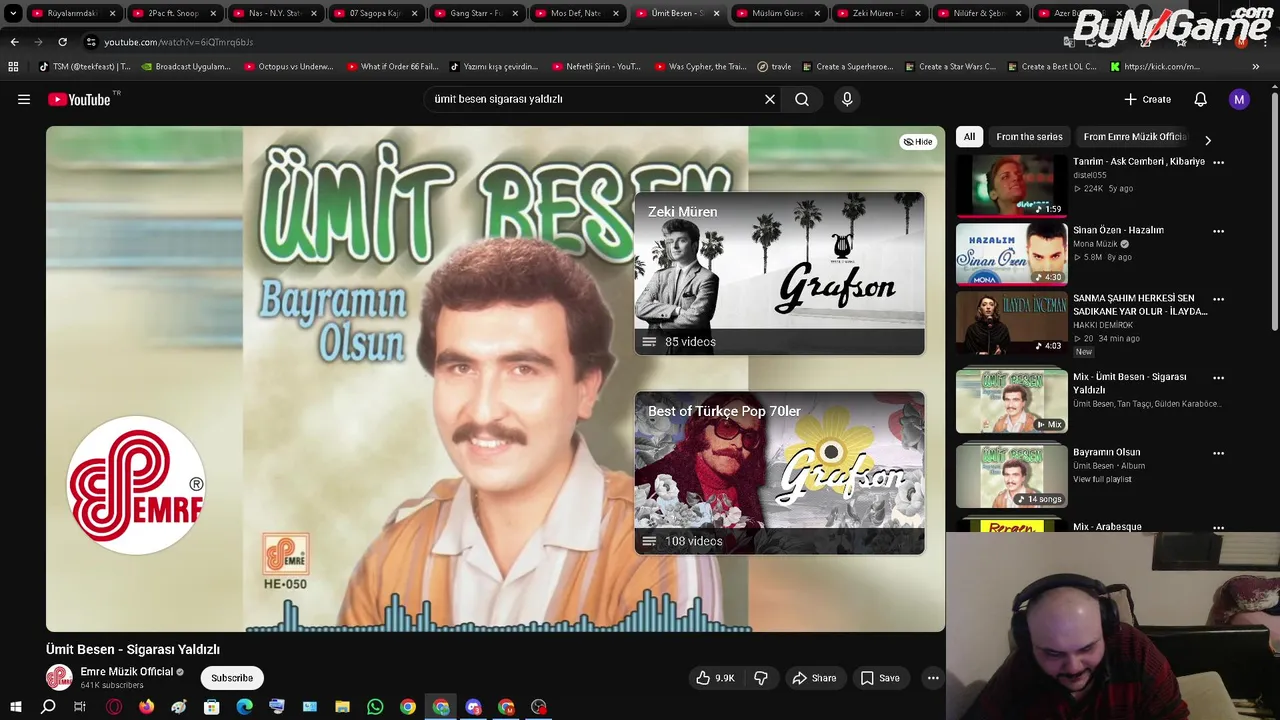
Task: Open options menu for Bayramın Olsun album
Action: coord(1218,453)
